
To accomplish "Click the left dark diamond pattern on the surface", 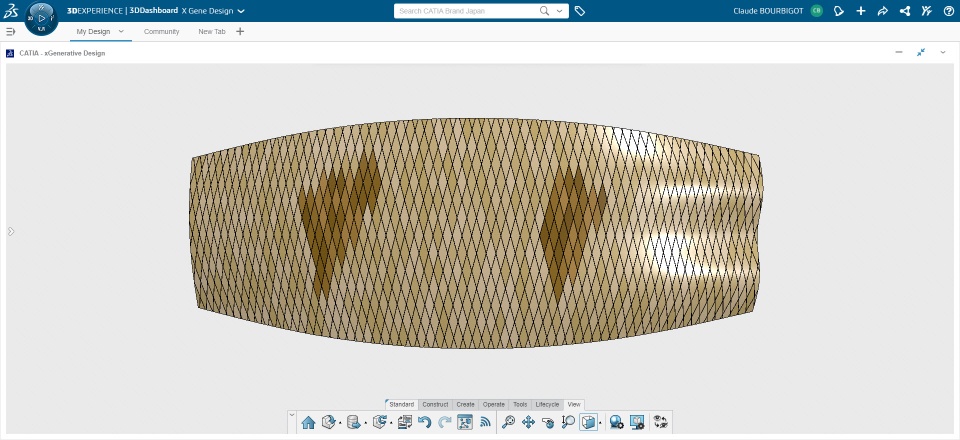I will 339,222.
